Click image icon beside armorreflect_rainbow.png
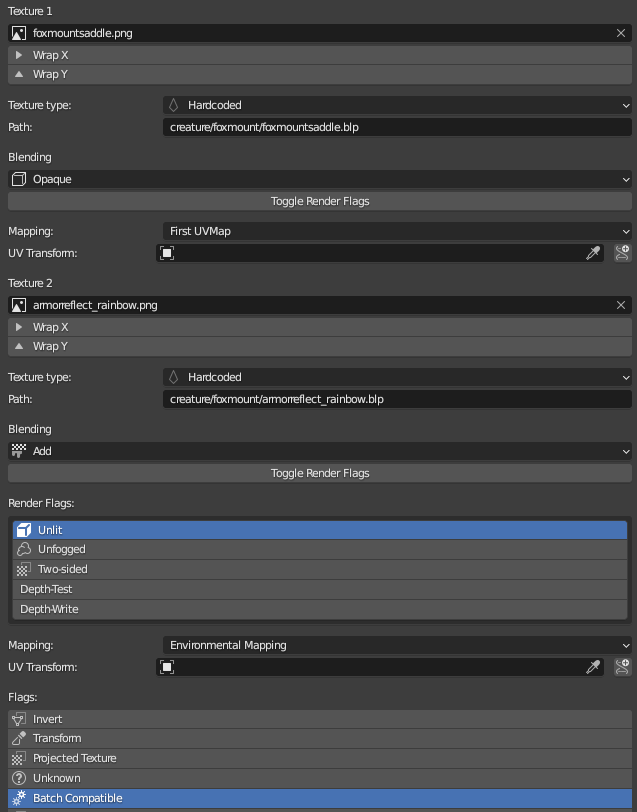Image resolution: width=637 pixels, height=812 pixels. [x=19, y=305]
